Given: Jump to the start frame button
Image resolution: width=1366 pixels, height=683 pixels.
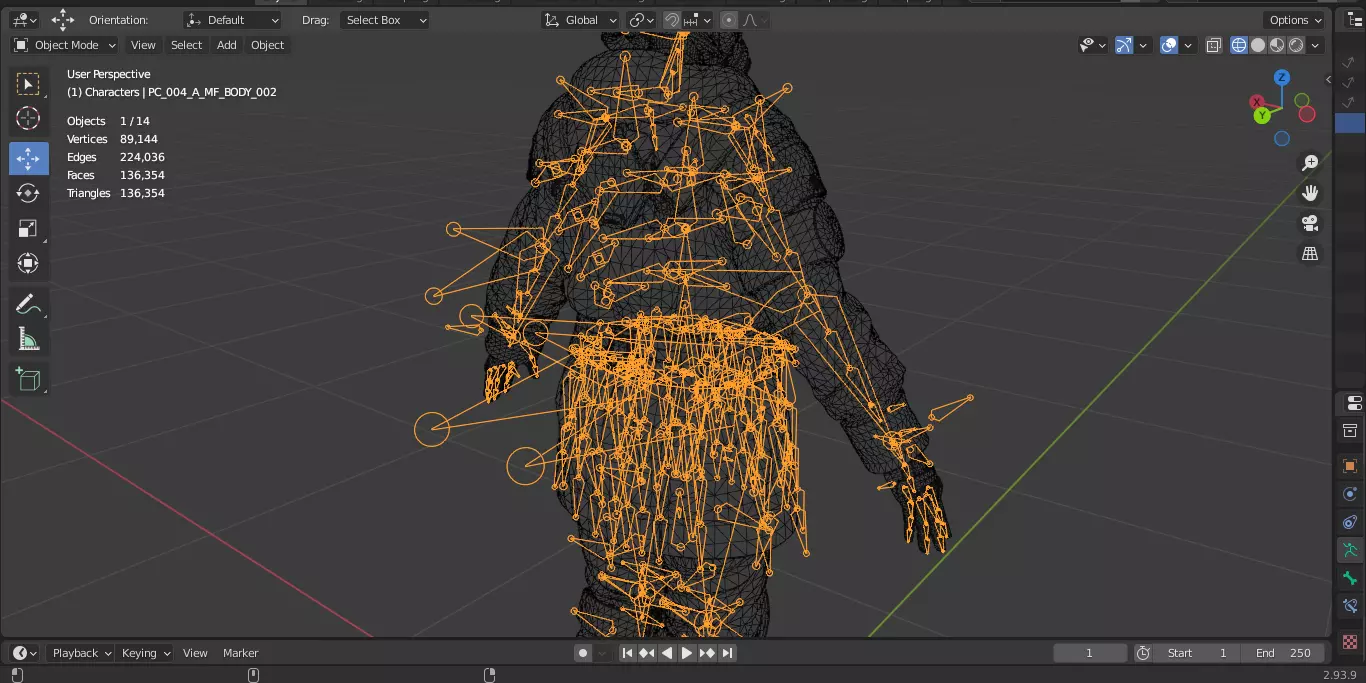Looking at the screenshot, I should coord(627,653).
